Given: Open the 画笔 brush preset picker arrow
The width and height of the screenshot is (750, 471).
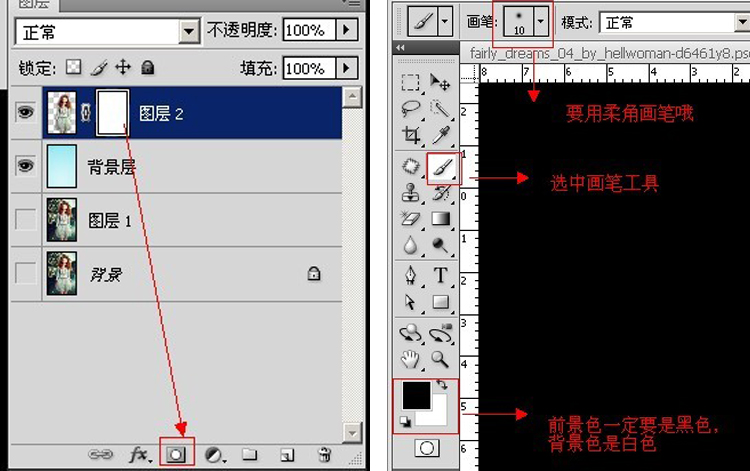Looking at the screenshot, I should (541, 21).
